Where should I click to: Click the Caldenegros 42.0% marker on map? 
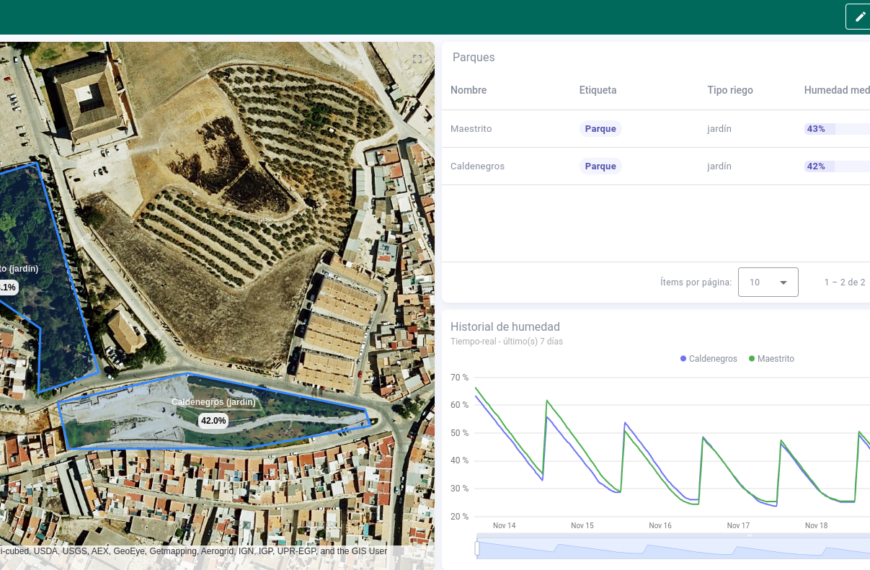coord(213,421)
